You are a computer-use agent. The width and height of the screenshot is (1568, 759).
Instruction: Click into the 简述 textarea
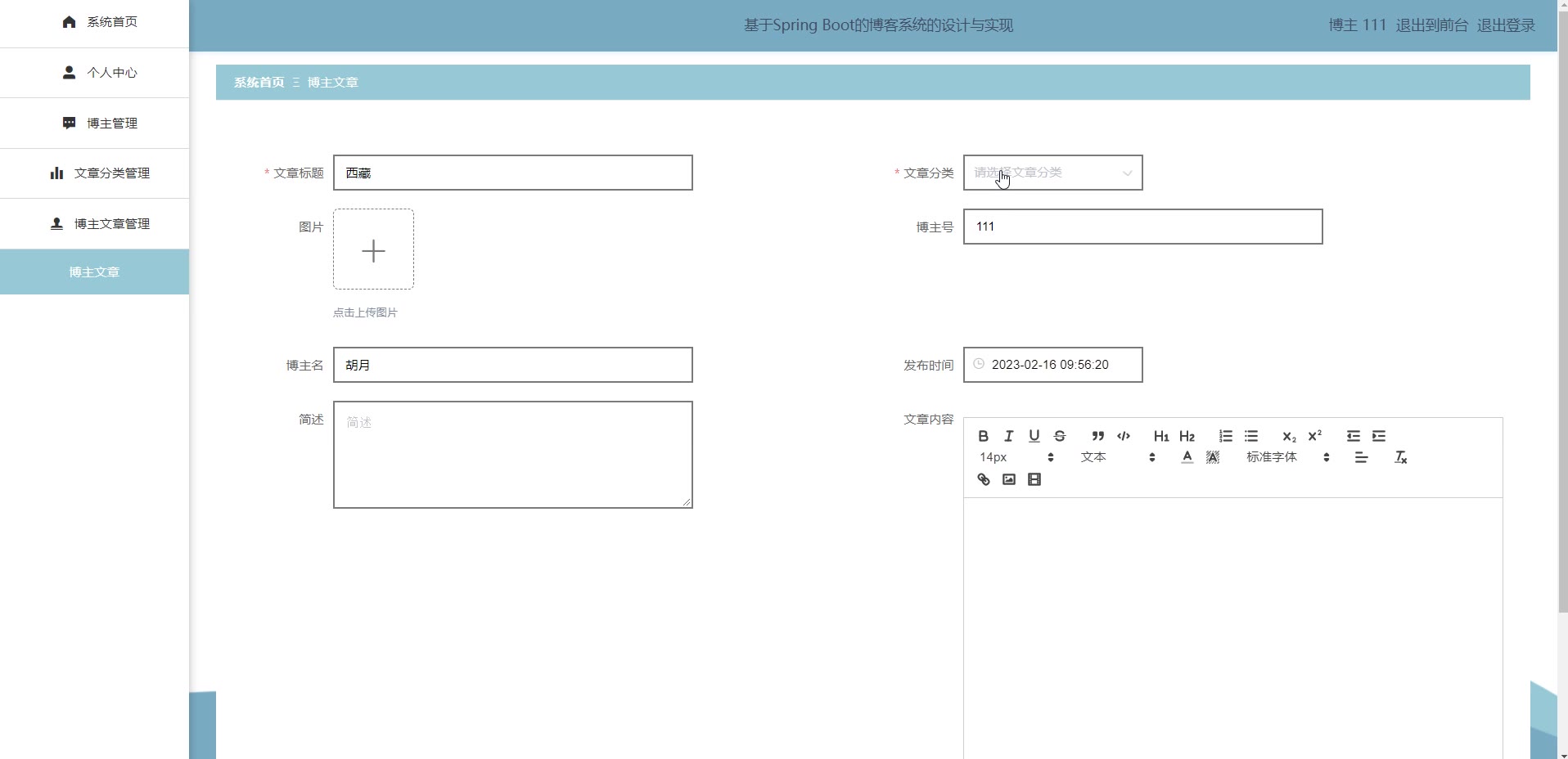coord(512,455)
